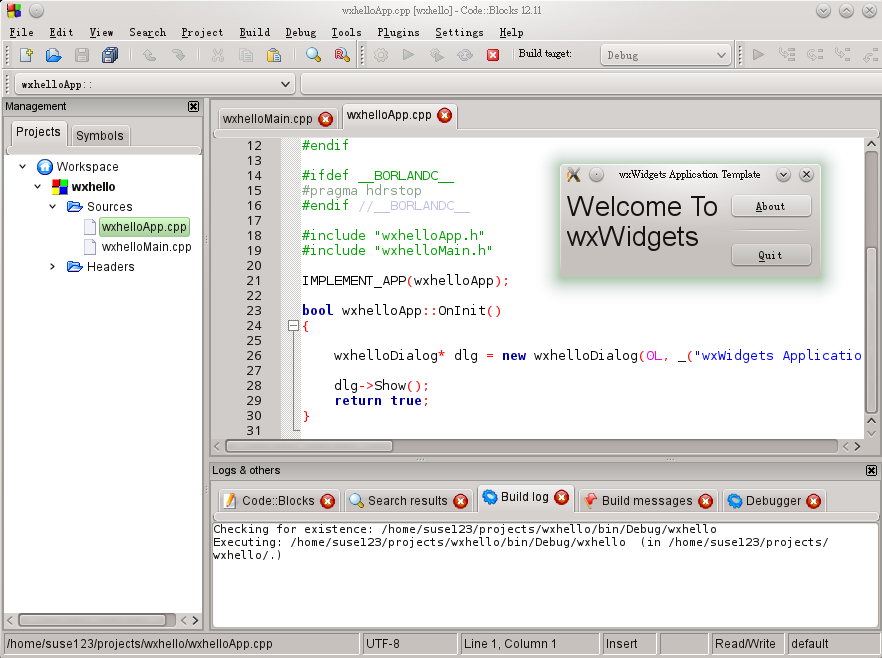
Task: Click the Replace toolbar icon
Action: [x=341, y=55]
